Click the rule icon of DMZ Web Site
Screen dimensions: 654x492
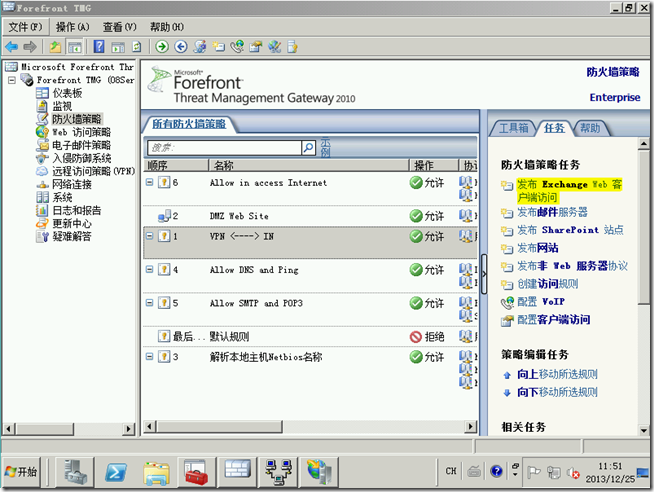[x=164, y=216]
